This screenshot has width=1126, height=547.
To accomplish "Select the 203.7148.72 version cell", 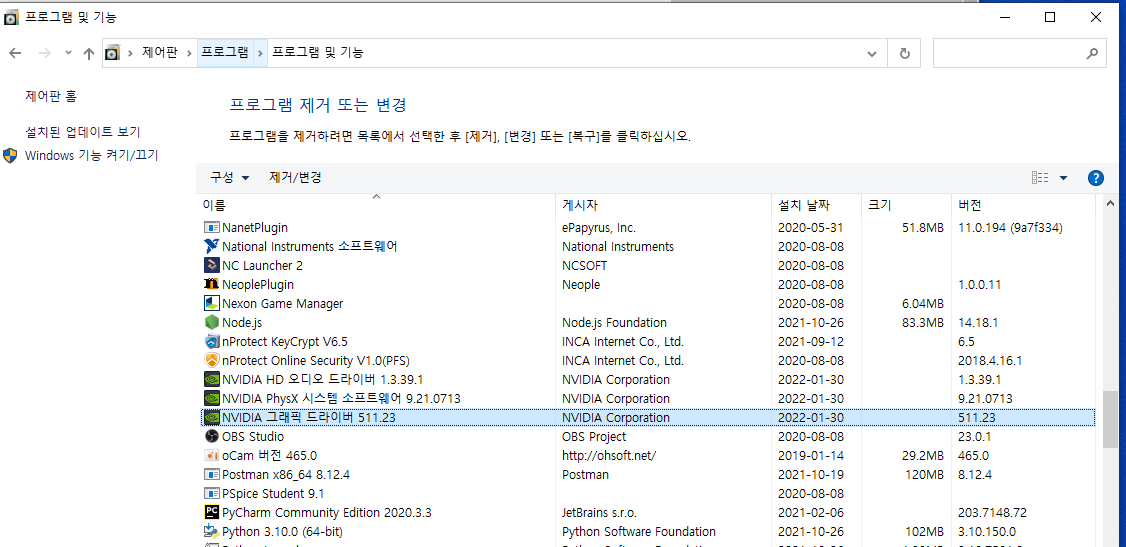I will tap(992, 513).
